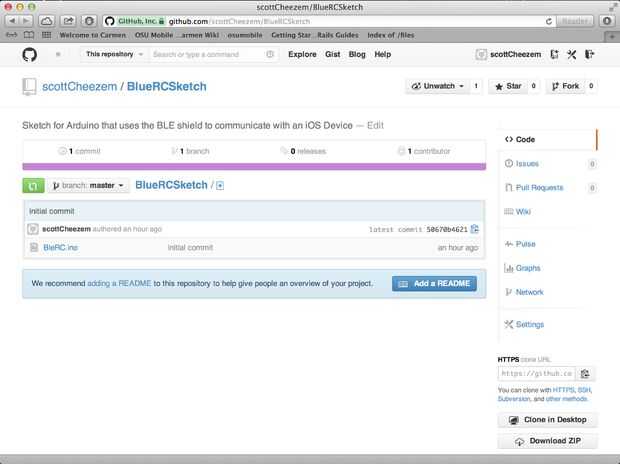Click the iCloud tabs toolbar icon
The height and width of the screenshot is (464, 620).
(47, 21)
